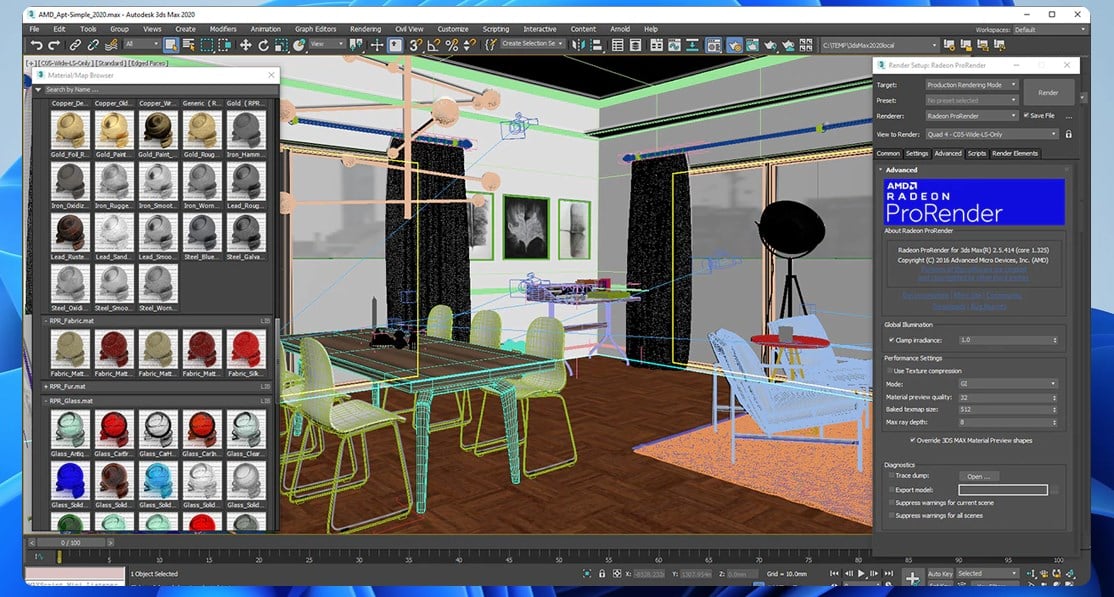Toggle the Save File checkbox

coord(1026,115)
